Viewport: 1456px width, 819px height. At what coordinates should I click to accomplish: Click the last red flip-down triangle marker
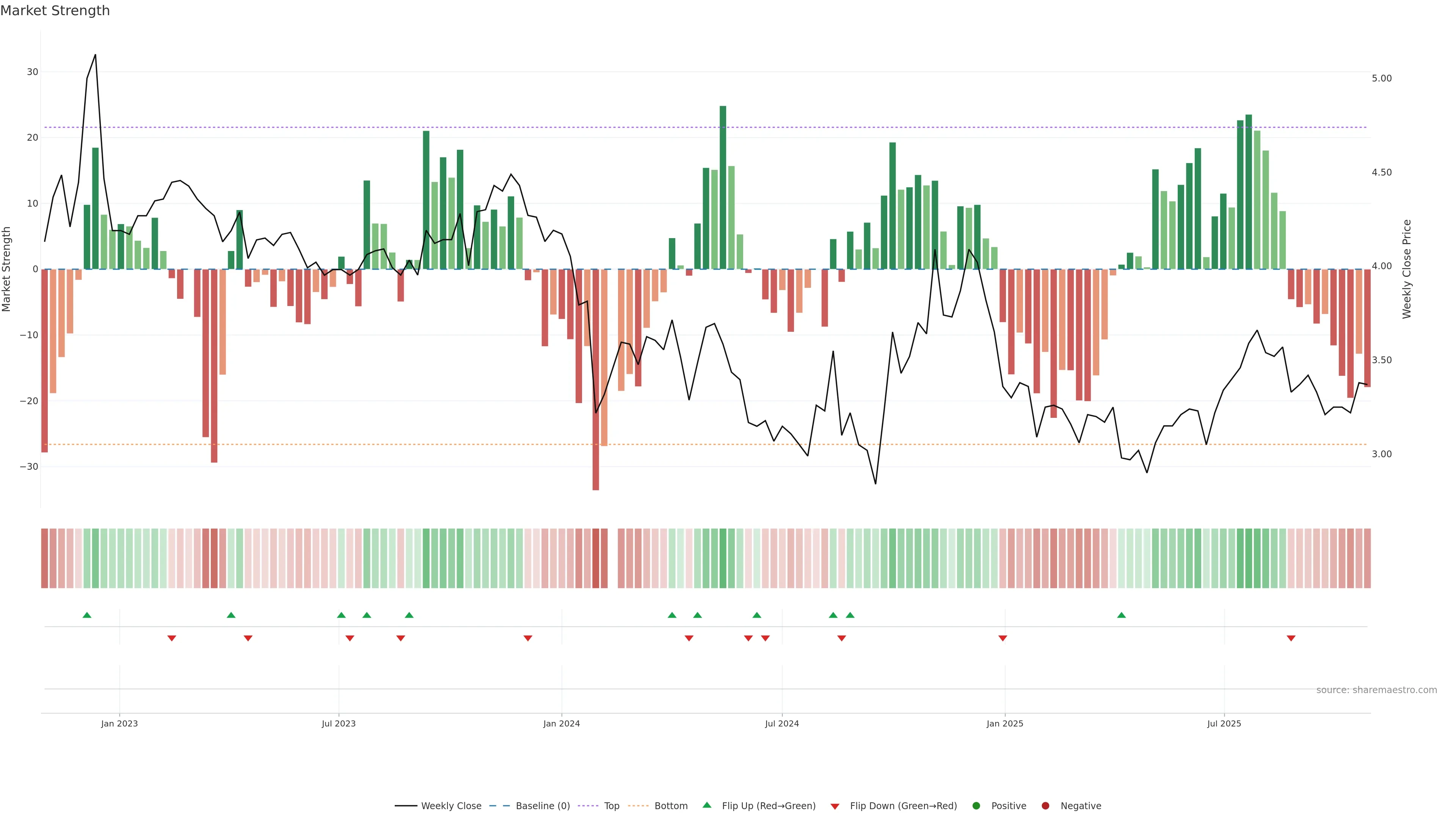pos(1291,638)
